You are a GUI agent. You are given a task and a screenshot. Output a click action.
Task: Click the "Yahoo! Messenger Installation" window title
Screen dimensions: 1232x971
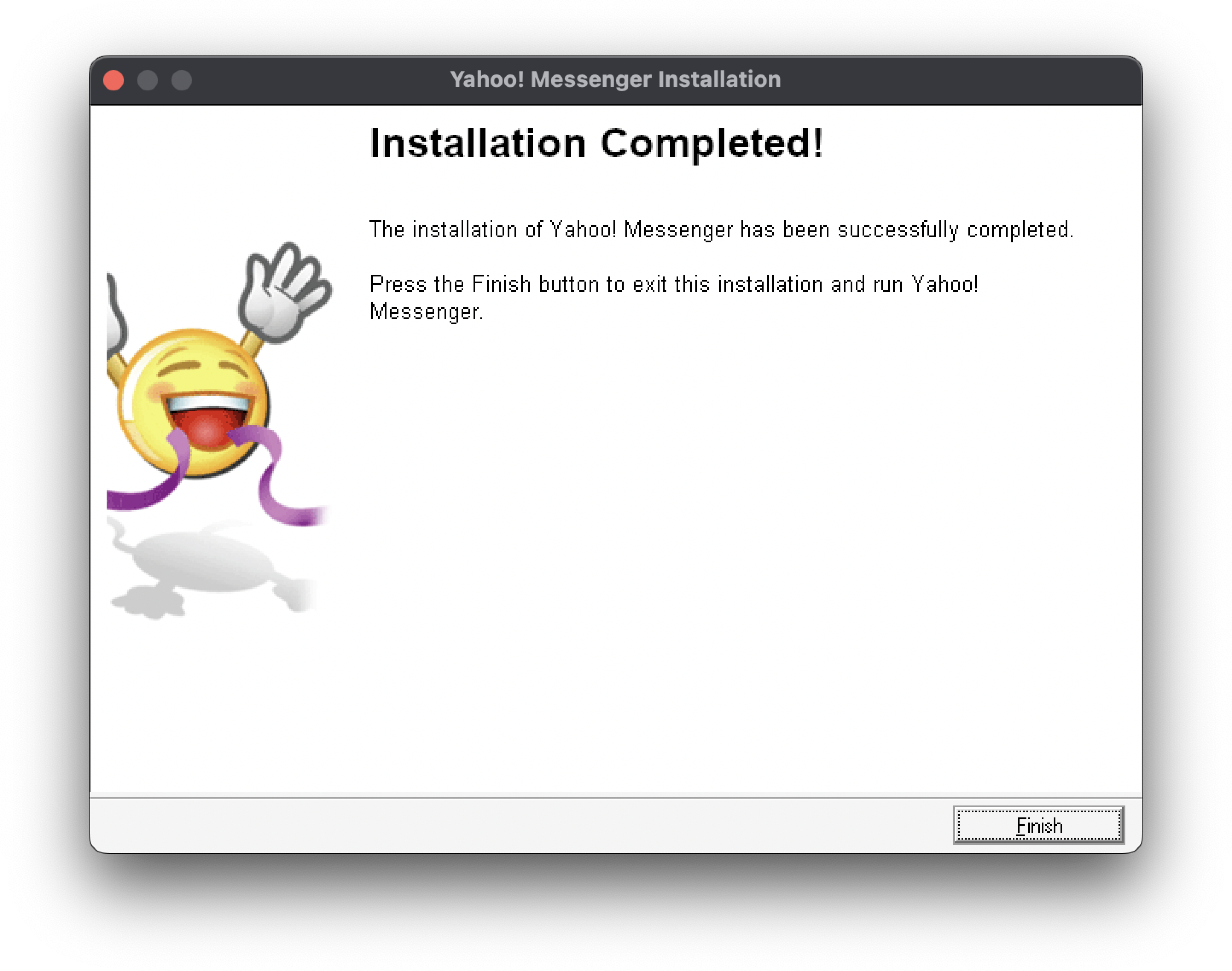click(615, 80)
